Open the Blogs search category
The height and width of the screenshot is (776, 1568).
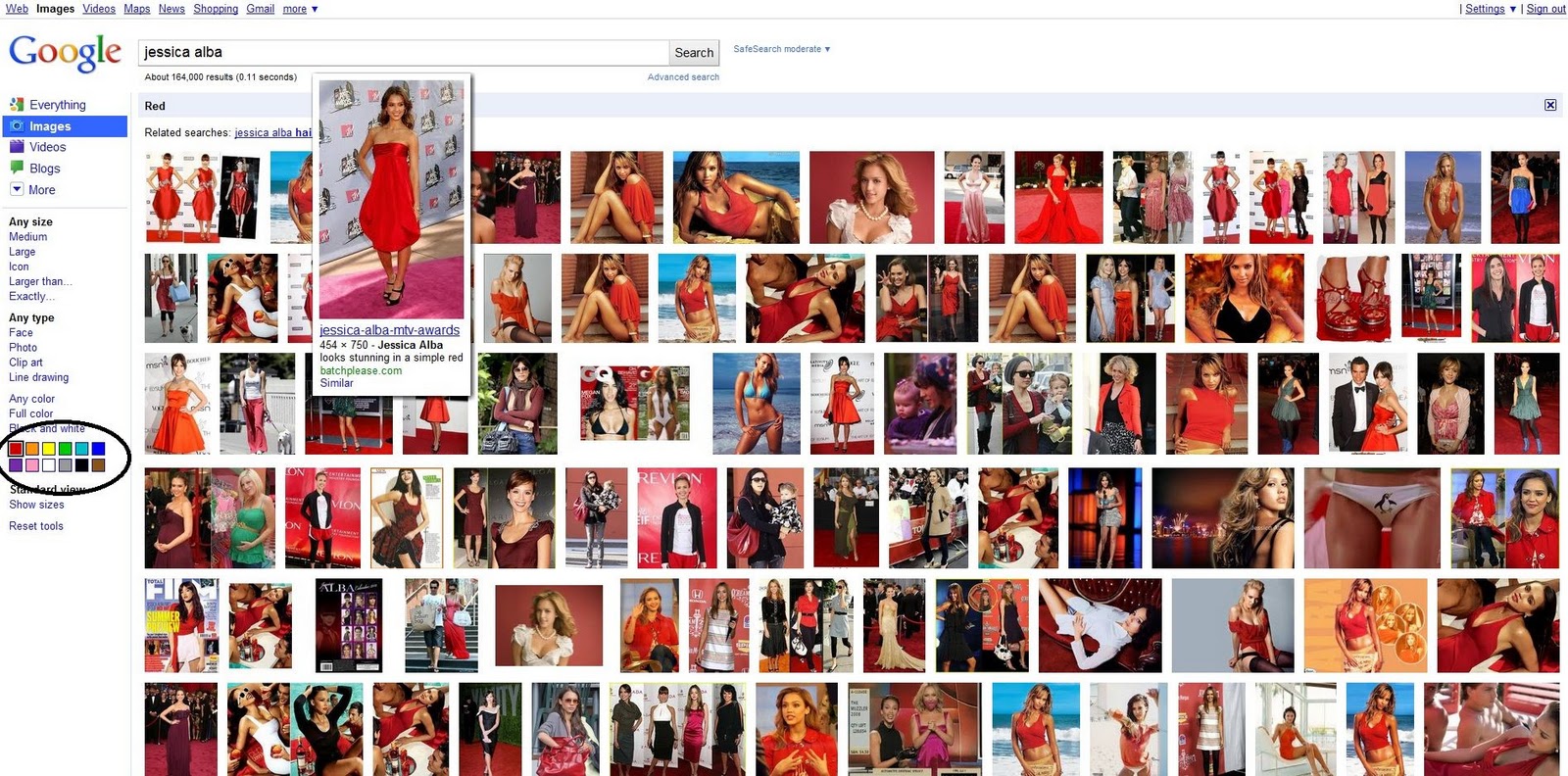pyautogui.click(x=44, y=169)
